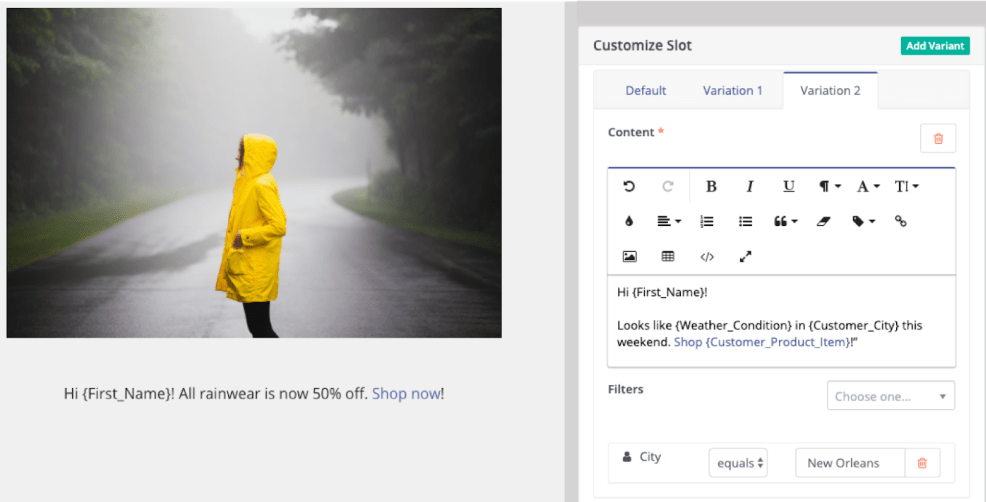Screen dimensions: 986x502
Task: Click the insert link chain icon
Action: point(900,222)
